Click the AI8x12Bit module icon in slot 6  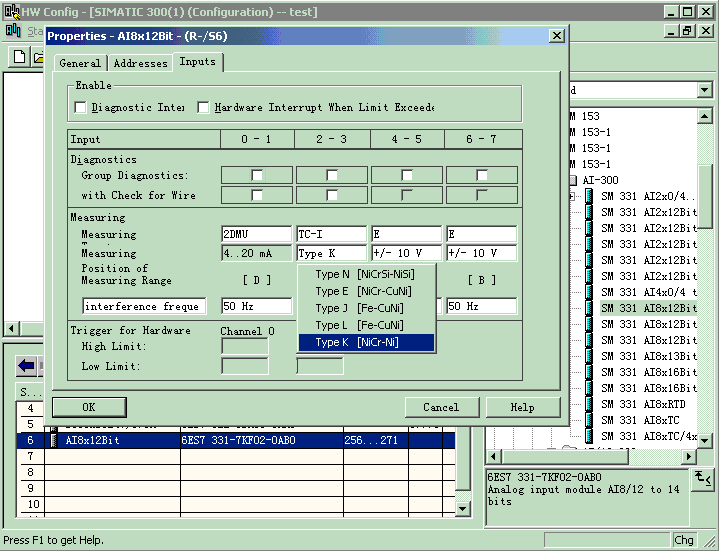pyautogui.click(x=54, y=440)
